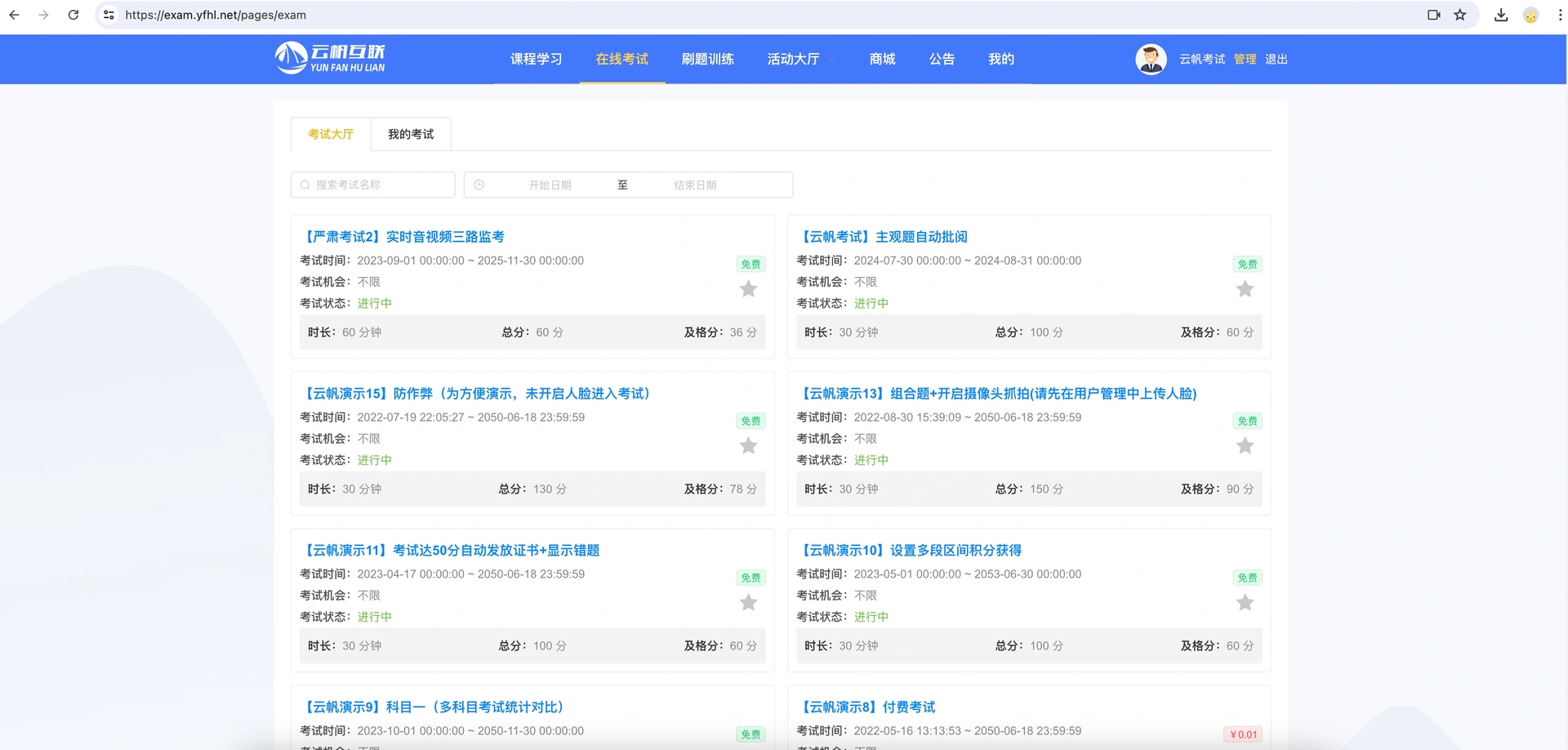Viewport: 1568px width, 750px height.
Task: Click the browser address bar URL
Action: coord(216,15)
